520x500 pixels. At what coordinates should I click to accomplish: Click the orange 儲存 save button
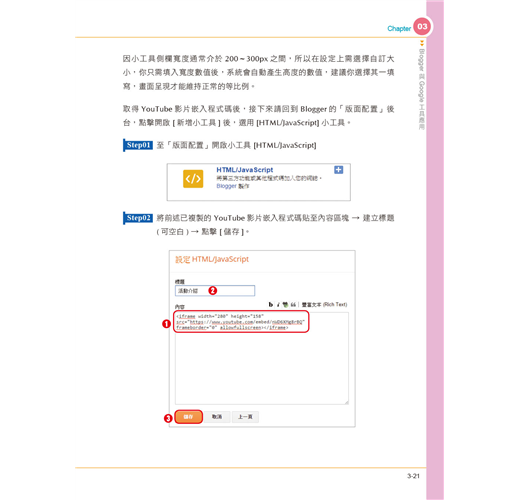point(188,417)
